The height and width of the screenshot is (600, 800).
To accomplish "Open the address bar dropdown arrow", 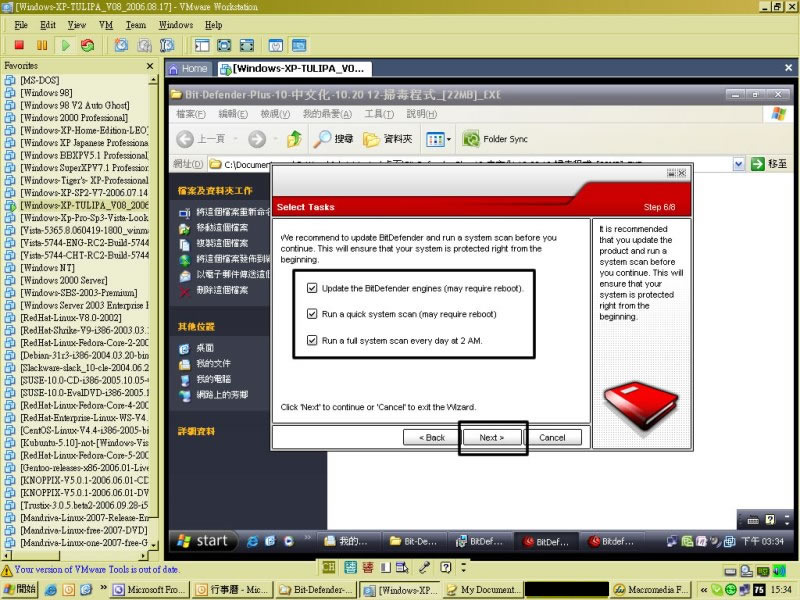I will (x=738, y=164).
